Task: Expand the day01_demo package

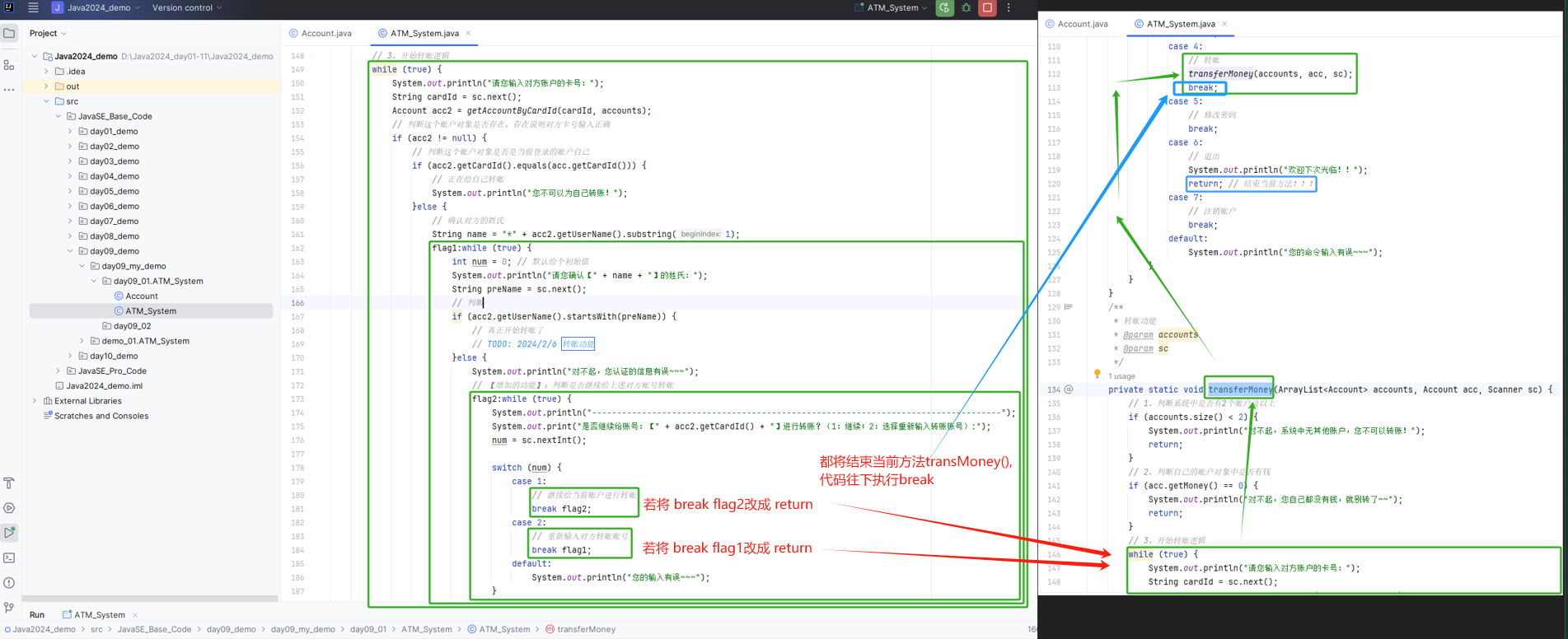Action: pos(70,131)
